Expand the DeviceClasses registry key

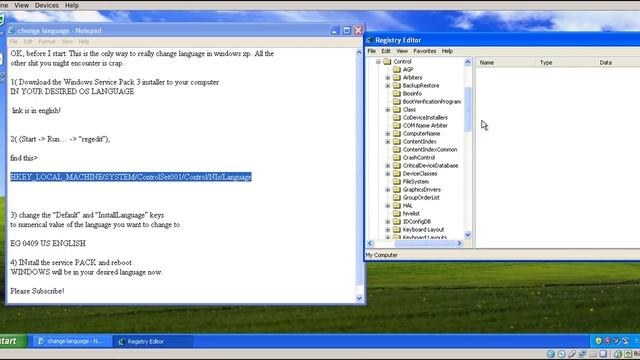(x=388, y=174)
